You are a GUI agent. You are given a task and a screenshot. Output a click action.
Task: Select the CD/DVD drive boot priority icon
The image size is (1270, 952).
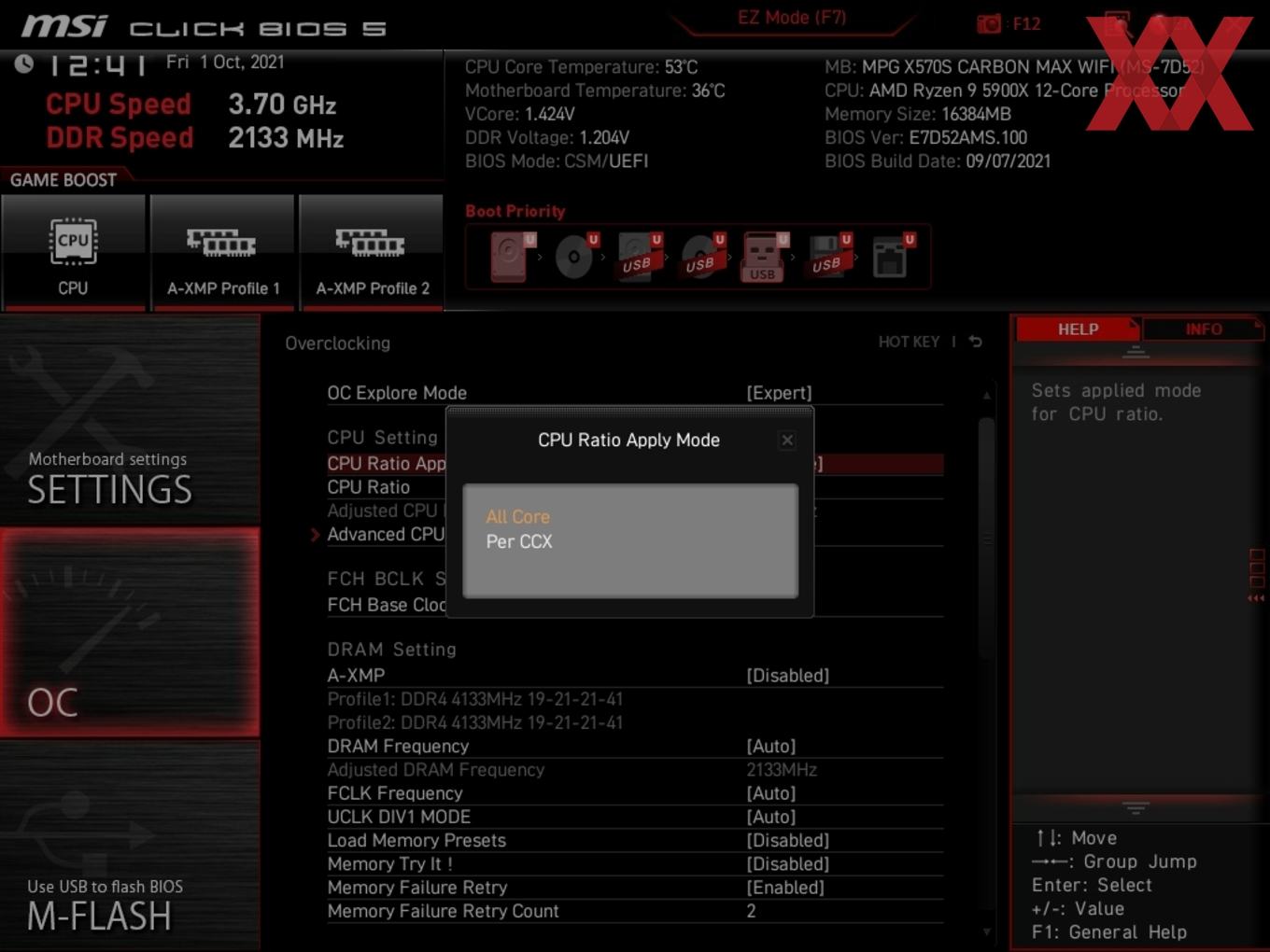click(x=575, y=256)
